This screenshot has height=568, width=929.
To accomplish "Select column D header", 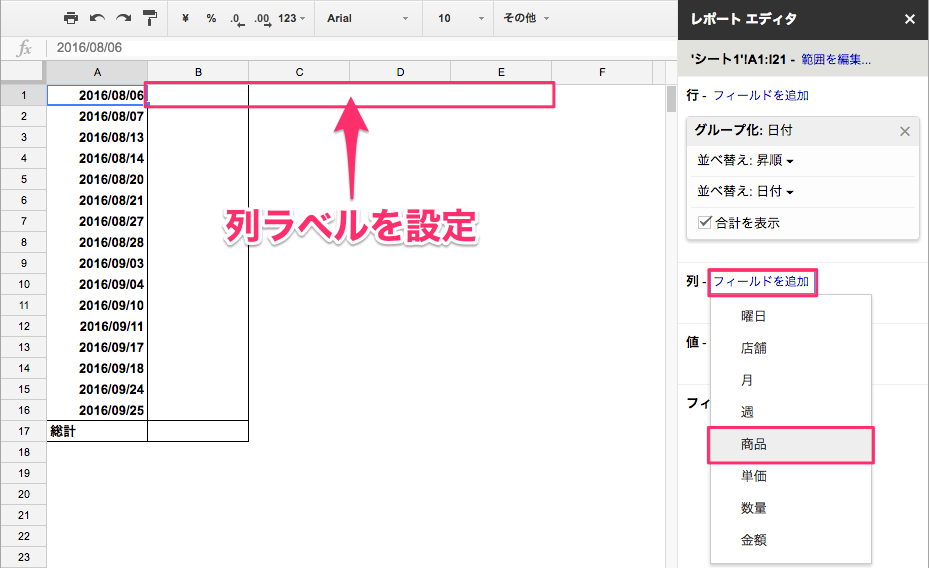I will point(400,72).
